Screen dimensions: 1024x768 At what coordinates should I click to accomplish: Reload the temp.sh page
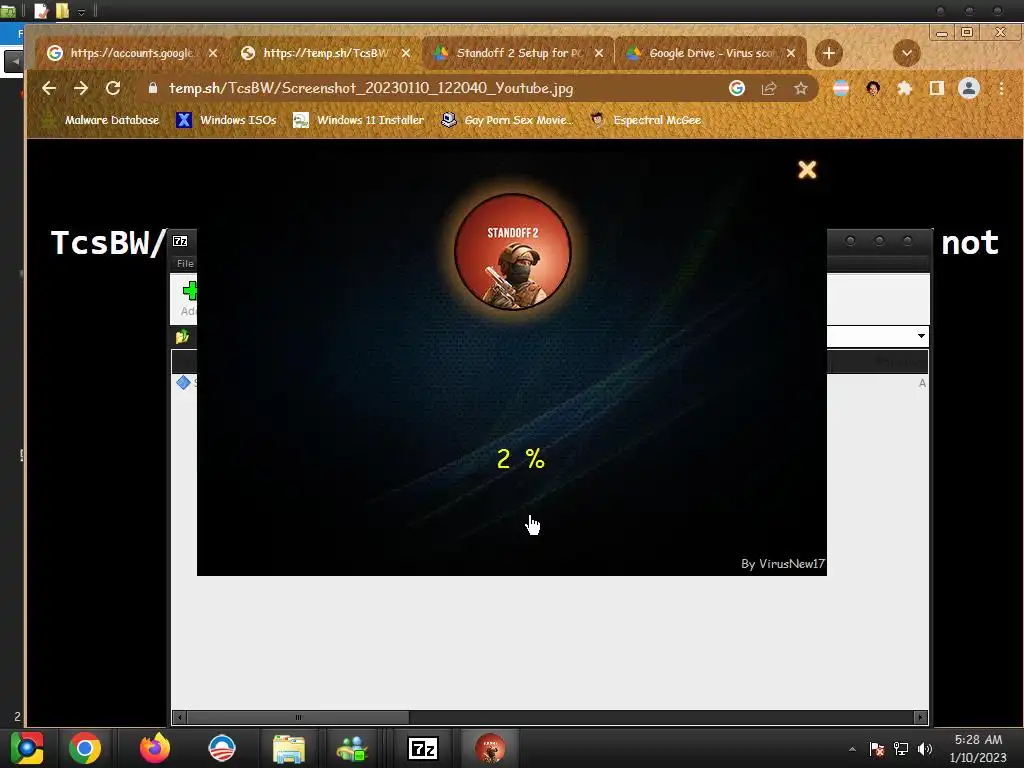coord(113,88)
